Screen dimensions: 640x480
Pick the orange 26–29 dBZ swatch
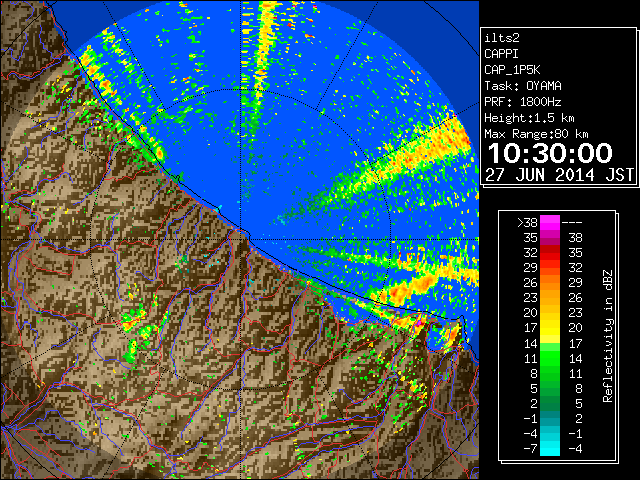coord(550,283)
